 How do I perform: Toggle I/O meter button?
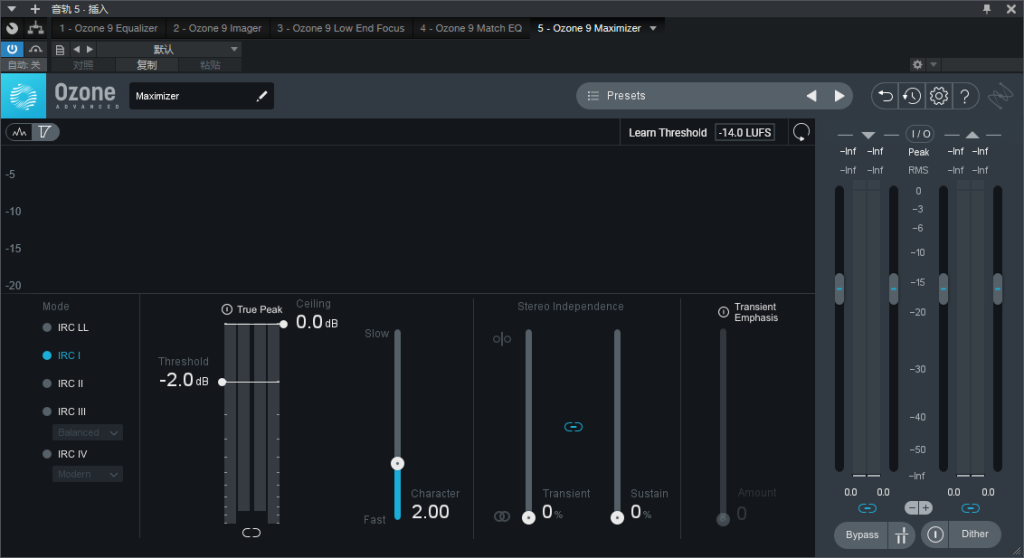[920, 133]
